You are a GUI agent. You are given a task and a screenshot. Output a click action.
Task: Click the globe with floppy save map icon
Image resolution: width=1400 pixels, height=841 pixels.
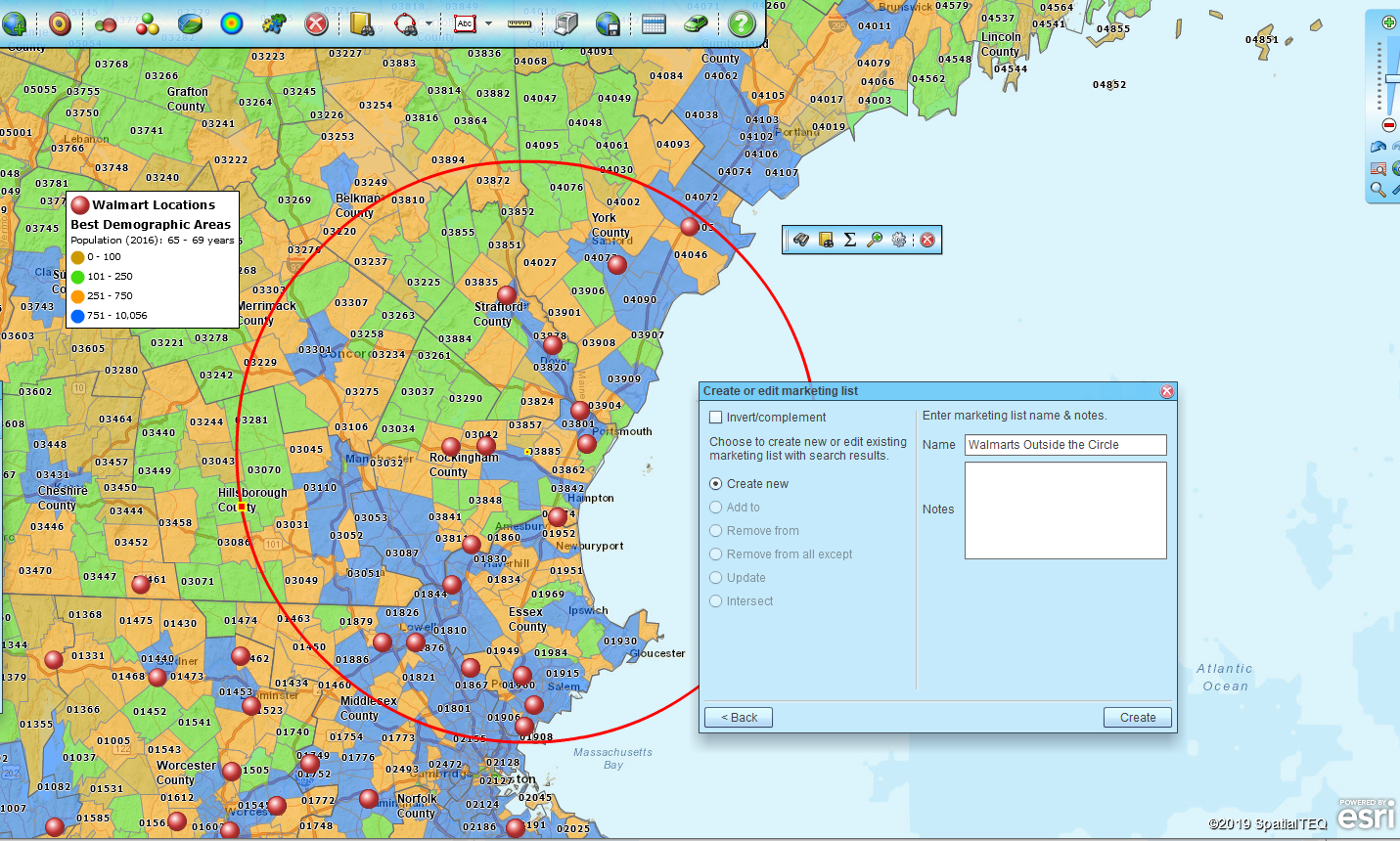608,22
